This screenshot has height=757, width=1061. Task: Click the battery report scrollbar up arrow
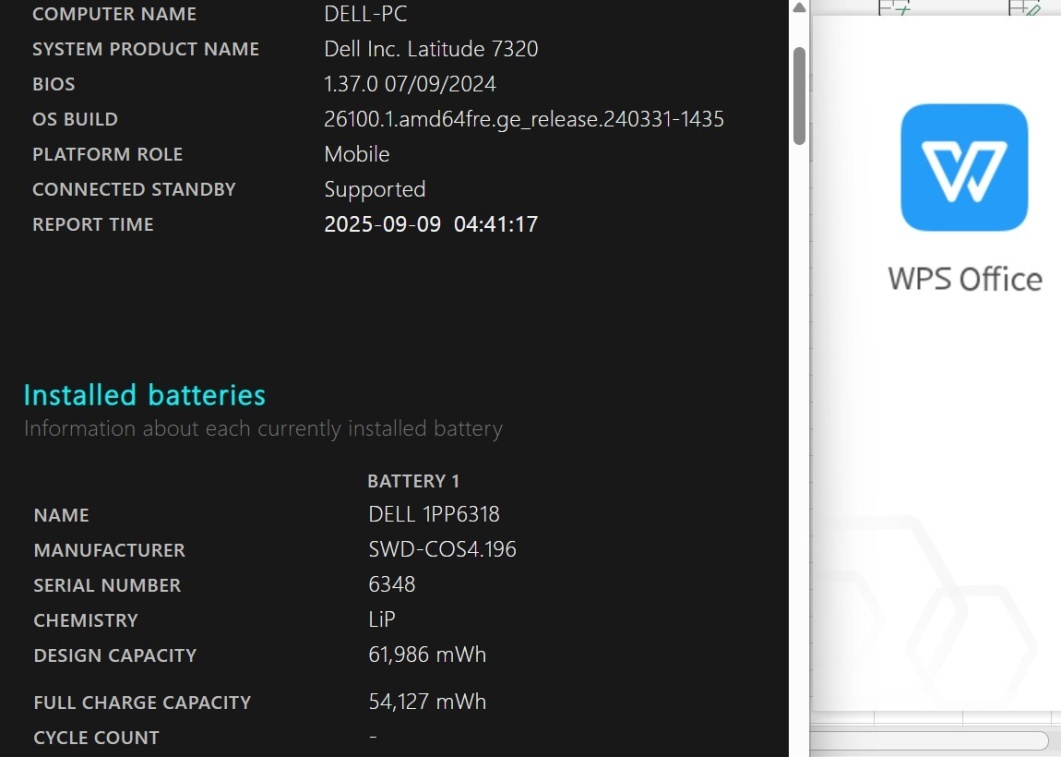pos(799,7)
